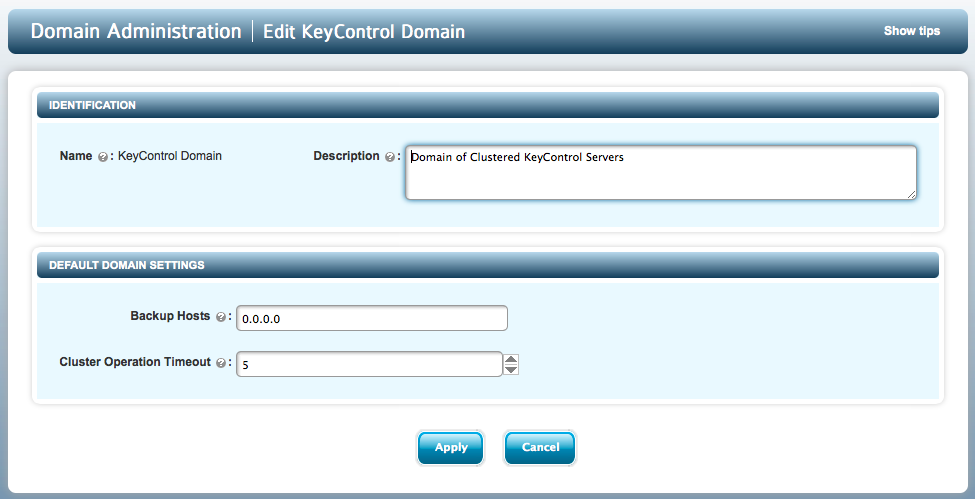Click the Cancel button
The height and width of the screenshot is (499, 975).
click(x=540, y=448)
